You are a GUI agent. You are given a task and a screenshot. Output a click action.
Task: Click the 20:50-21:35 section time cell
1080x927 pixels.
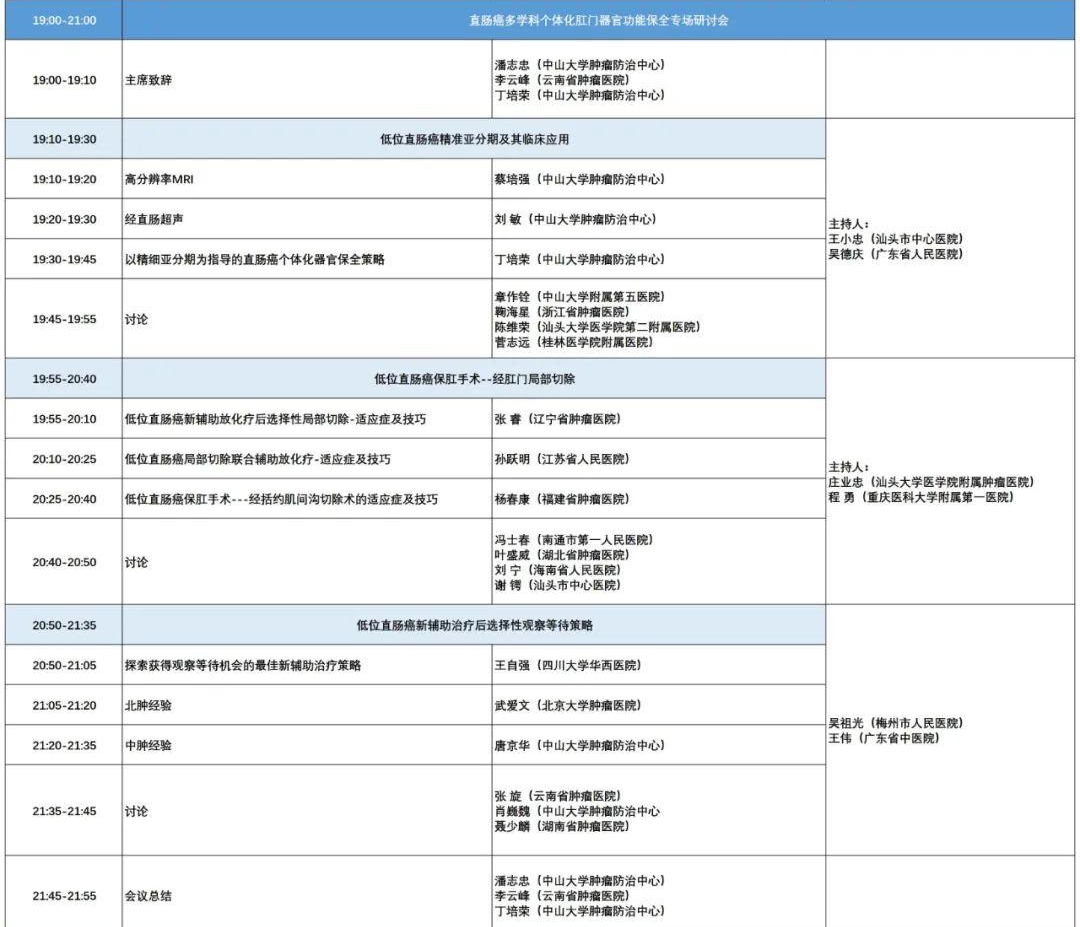[x=64, y=625]
